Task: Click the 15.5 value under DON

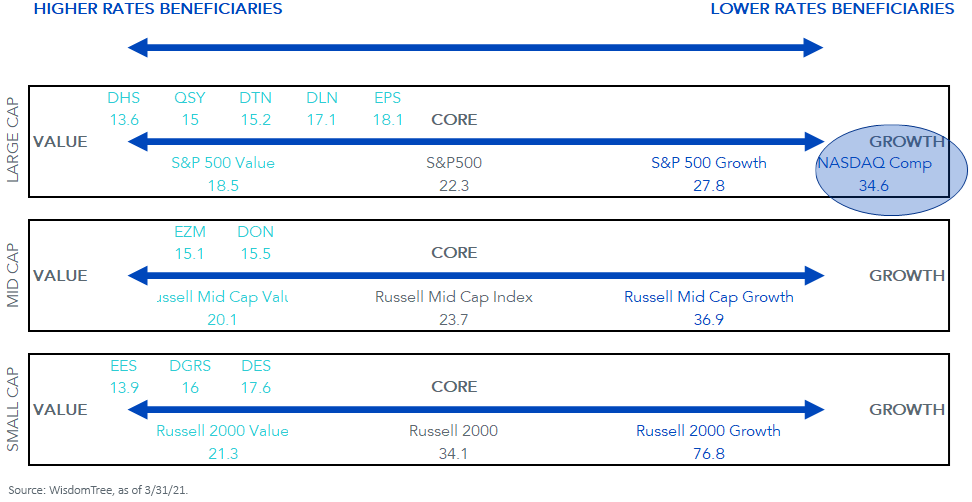Action: [x=256, y=253]
